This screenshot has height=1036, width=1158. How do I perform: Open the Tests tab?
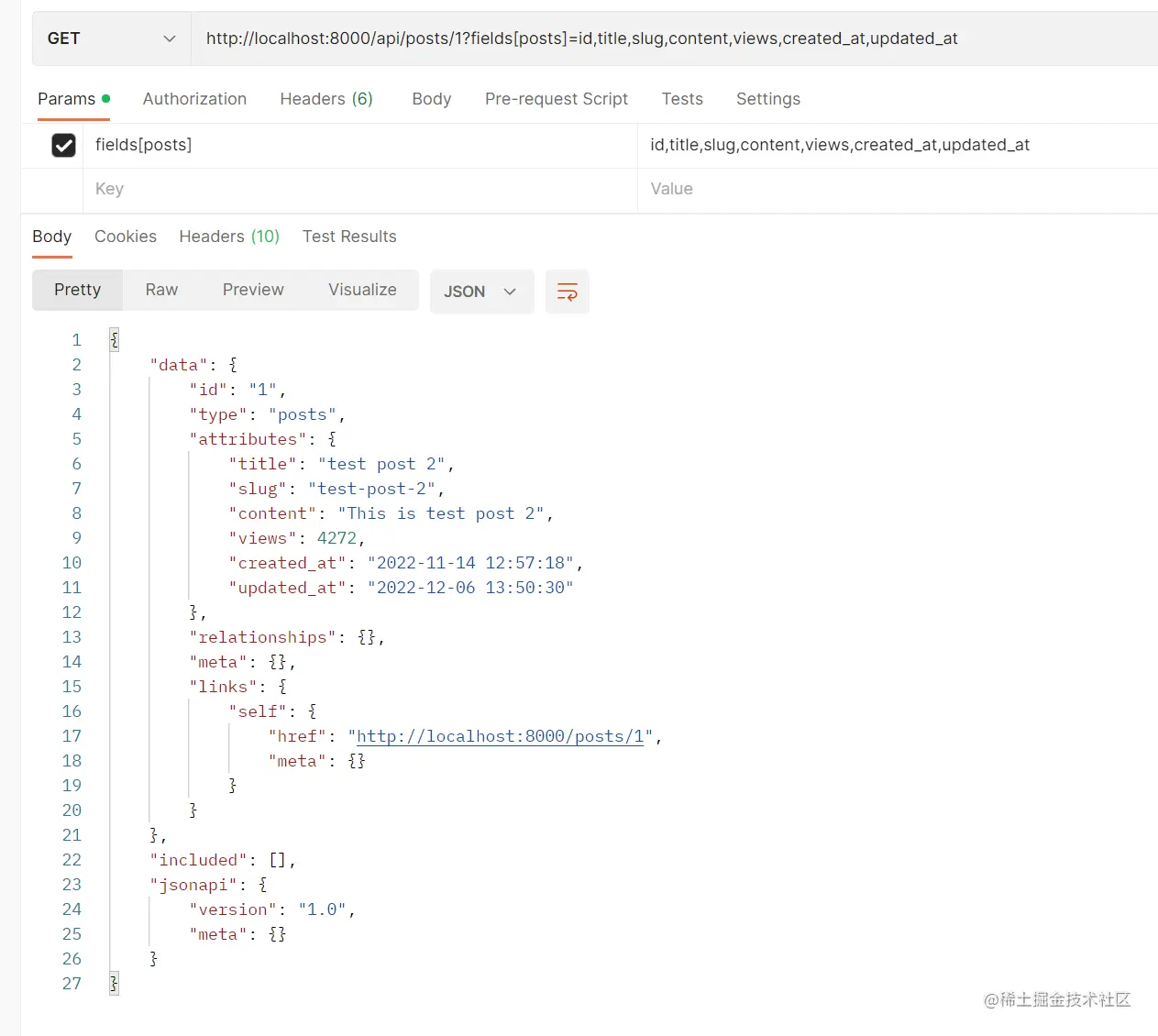pos(682,99)
